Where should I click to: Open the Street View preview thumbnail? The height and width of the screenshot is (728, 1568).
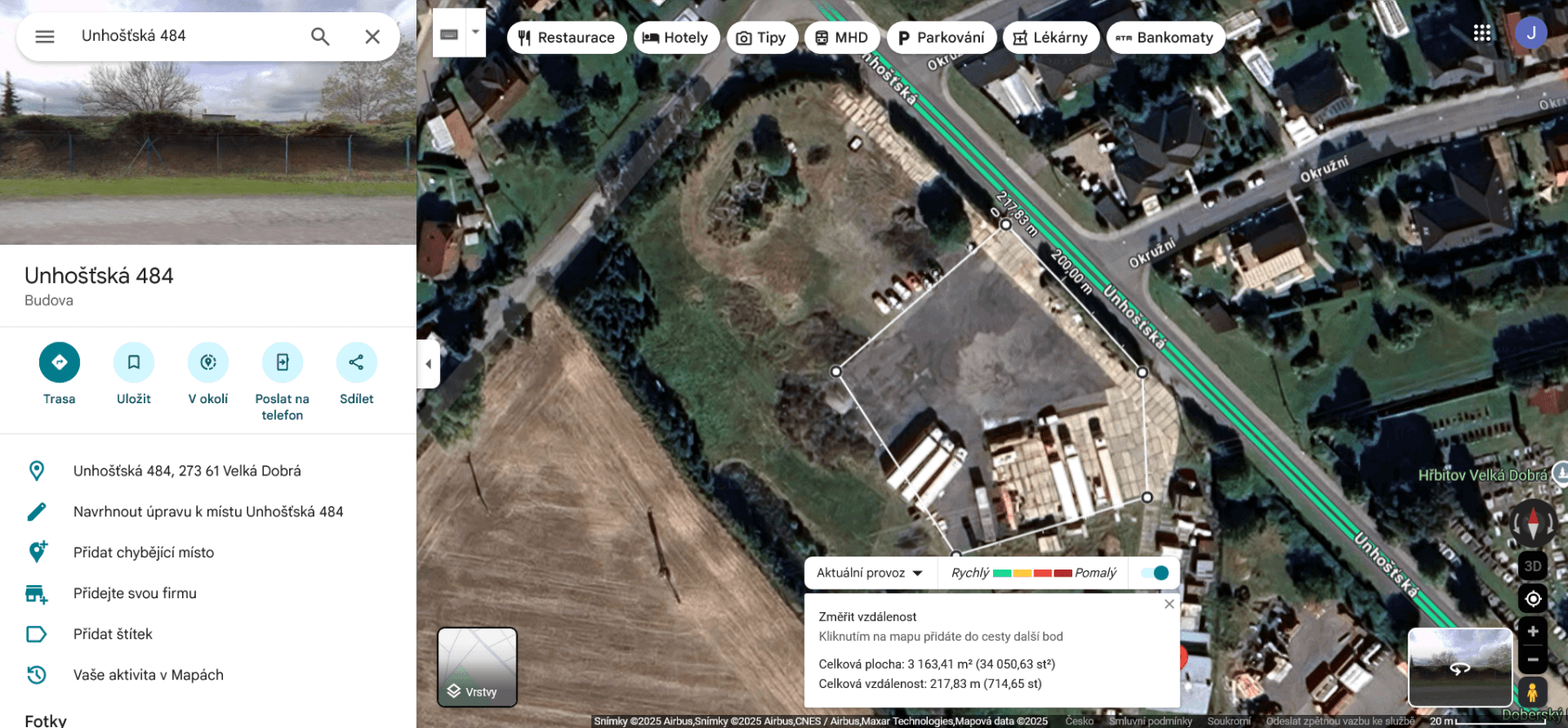pyautogui.click(x=1460, y=667)
